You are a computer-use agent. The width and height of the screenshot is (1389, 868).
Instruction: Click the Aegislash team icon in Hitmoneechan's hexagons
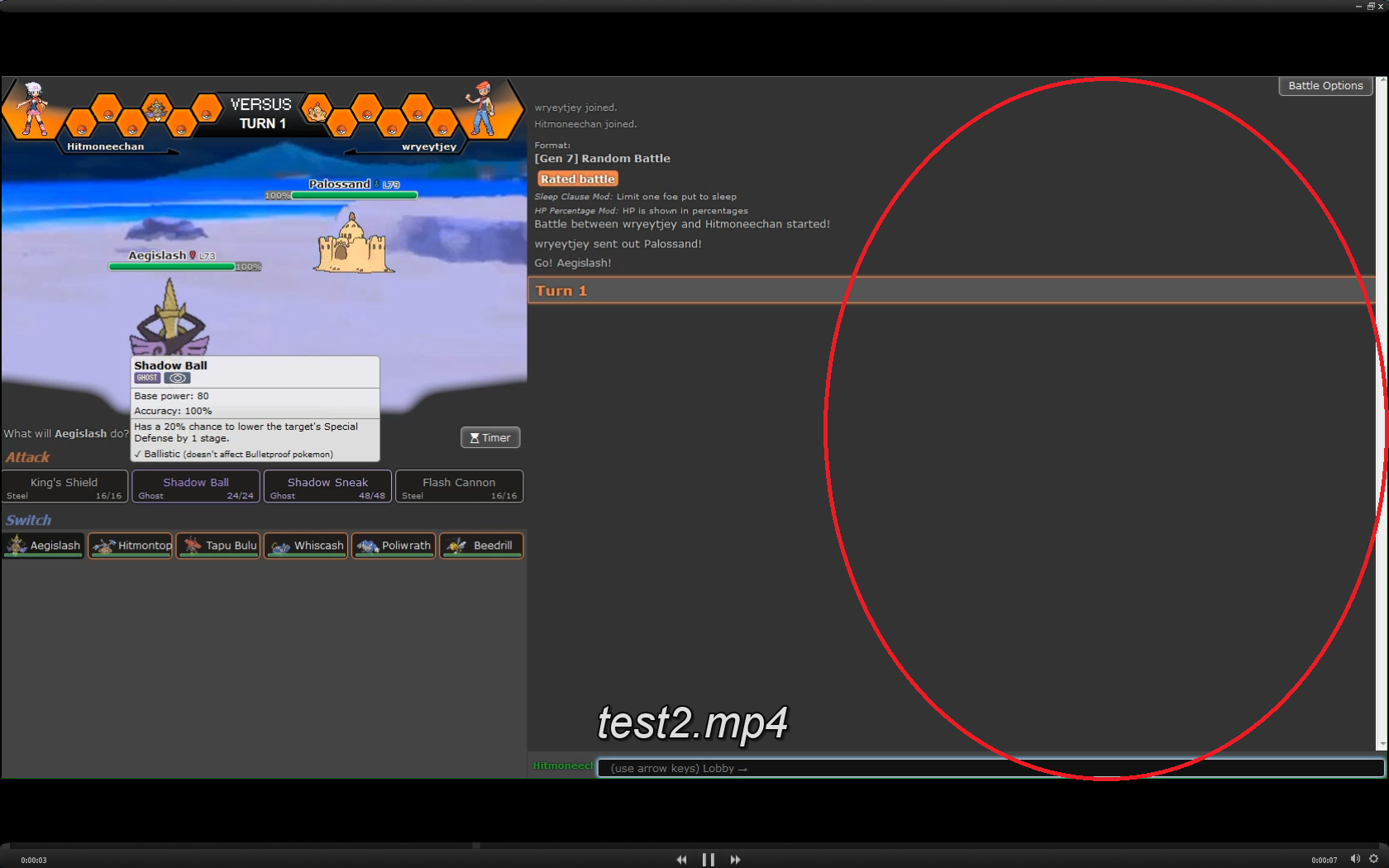pos(156,109)
